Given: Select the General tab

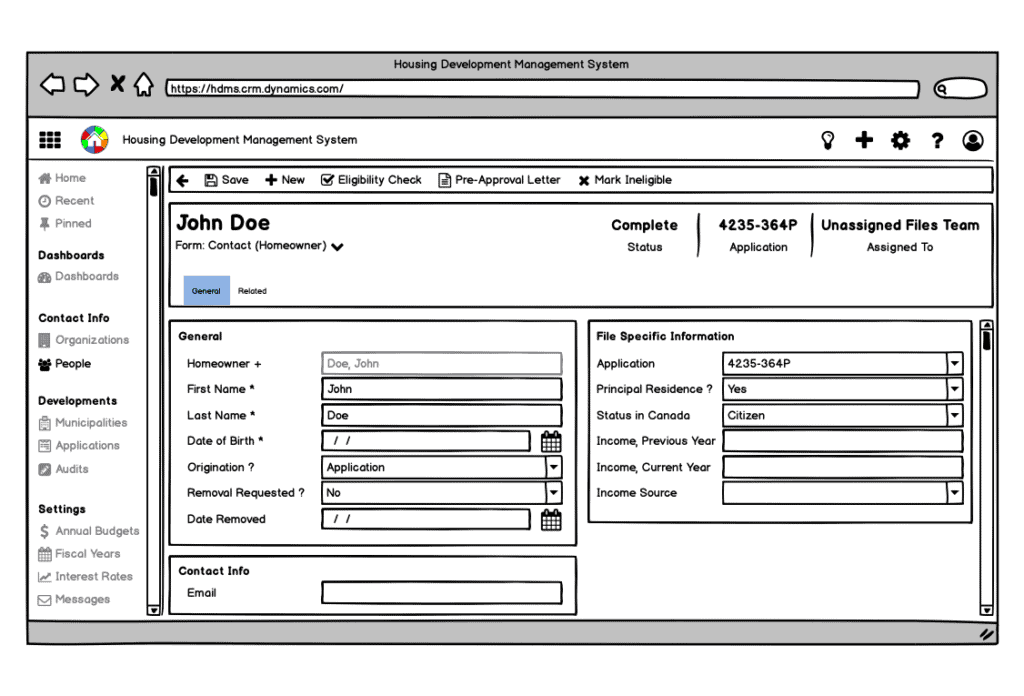Looking at the screenshot, I should tap(206, 291).
